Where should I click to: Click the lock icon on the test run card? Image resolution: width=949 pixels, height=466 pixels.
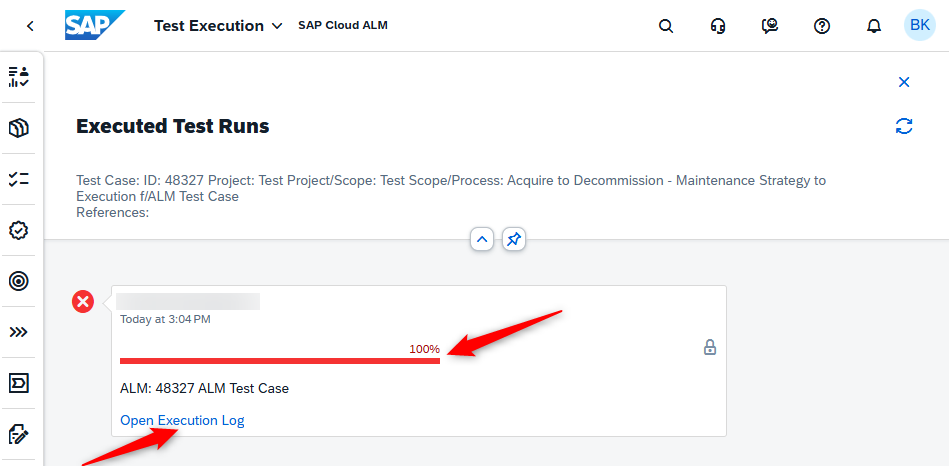[x=710, y=347]
